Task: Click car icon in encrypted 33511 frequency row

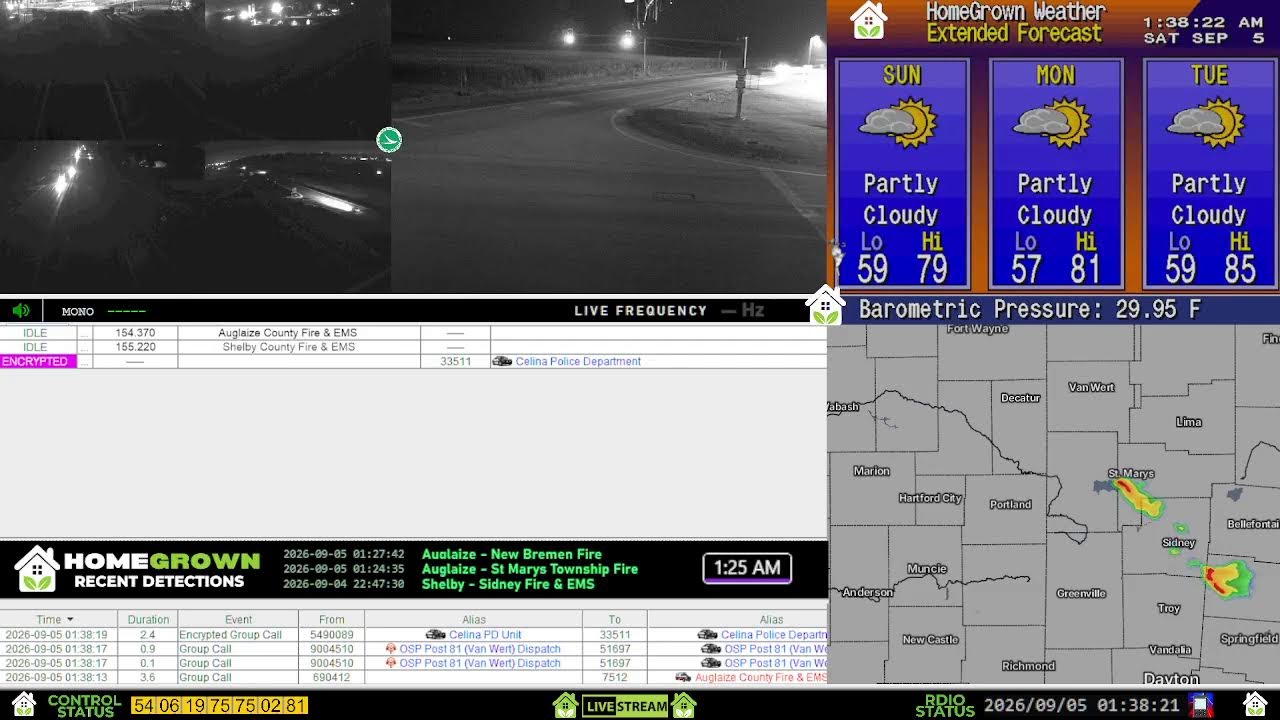Action: pyautogui.click(x=502, y=361)
